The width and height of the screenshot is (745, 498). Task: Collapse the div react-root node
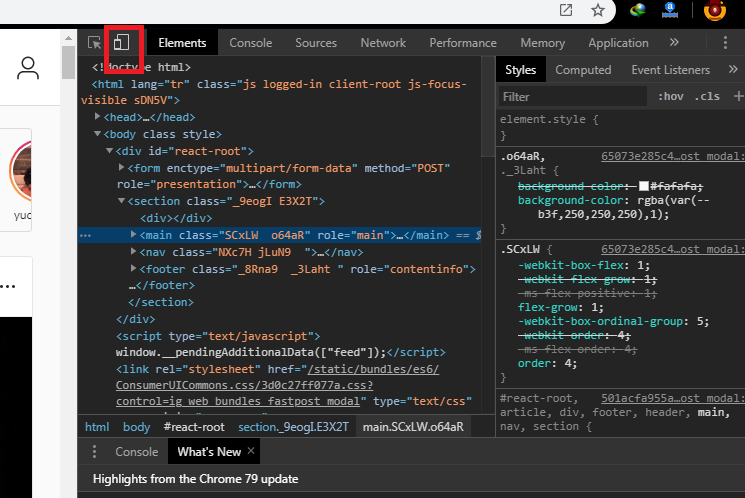pos(109,151)
